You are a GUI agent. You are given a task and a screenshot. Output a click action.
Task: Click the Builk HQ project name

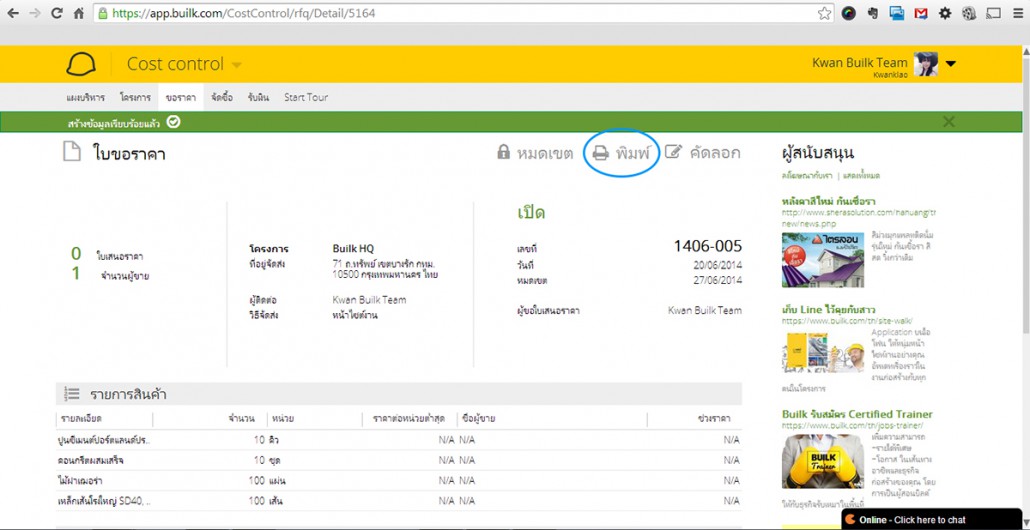point(353,249)
